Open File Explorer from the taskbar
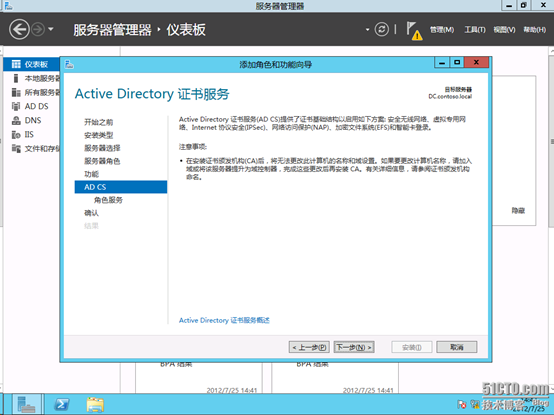This screenshot has height=415, width=554. [x=95, y=404]
